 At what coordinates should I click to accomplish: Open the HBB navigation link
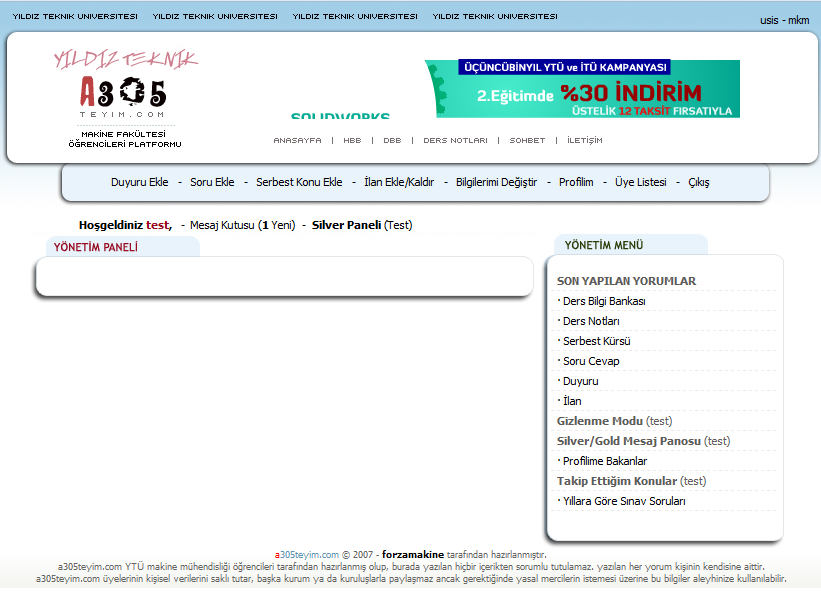click(x=352, y=140)
